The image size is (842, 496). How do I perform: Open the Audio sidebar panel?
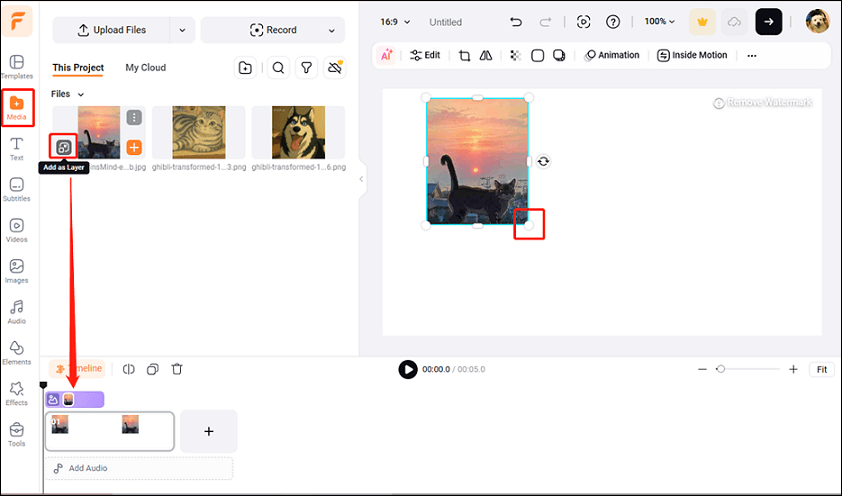[x=17, y=312]
